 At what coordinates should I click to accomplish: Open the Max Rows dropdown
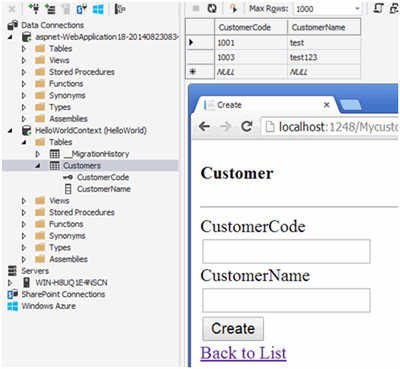pyautogui.click(x=357, y=9)
